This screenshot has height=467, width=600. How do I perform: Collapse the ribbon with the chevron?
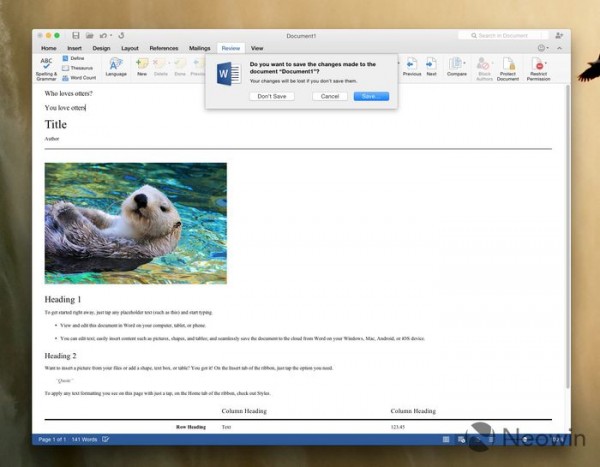tap(559, 48)
